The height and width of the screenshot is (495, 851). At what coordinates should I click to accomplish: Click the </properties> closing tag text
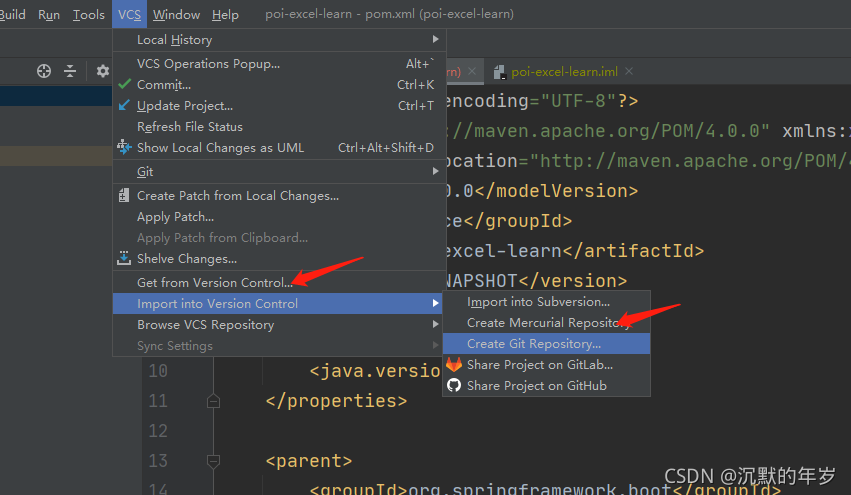click(x=336, y=401)
